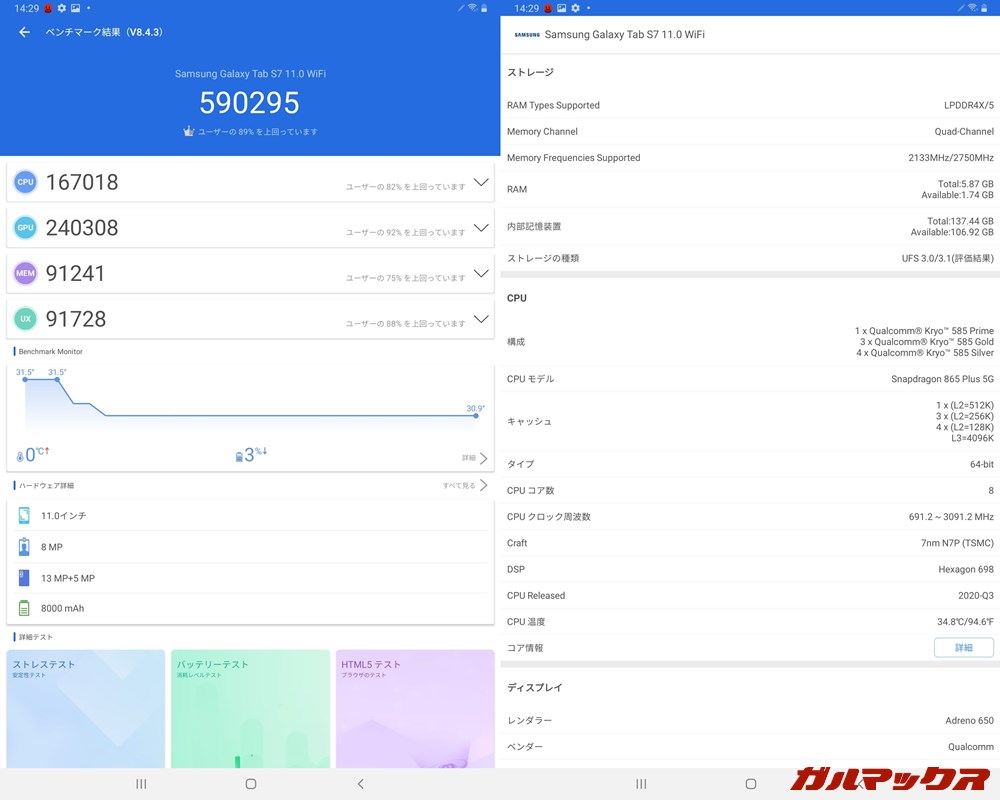Image resolution: width=1000 pixels, height=800 pixels.
Task: Click the blue CPU score badge icon
Action: [24, 181]
